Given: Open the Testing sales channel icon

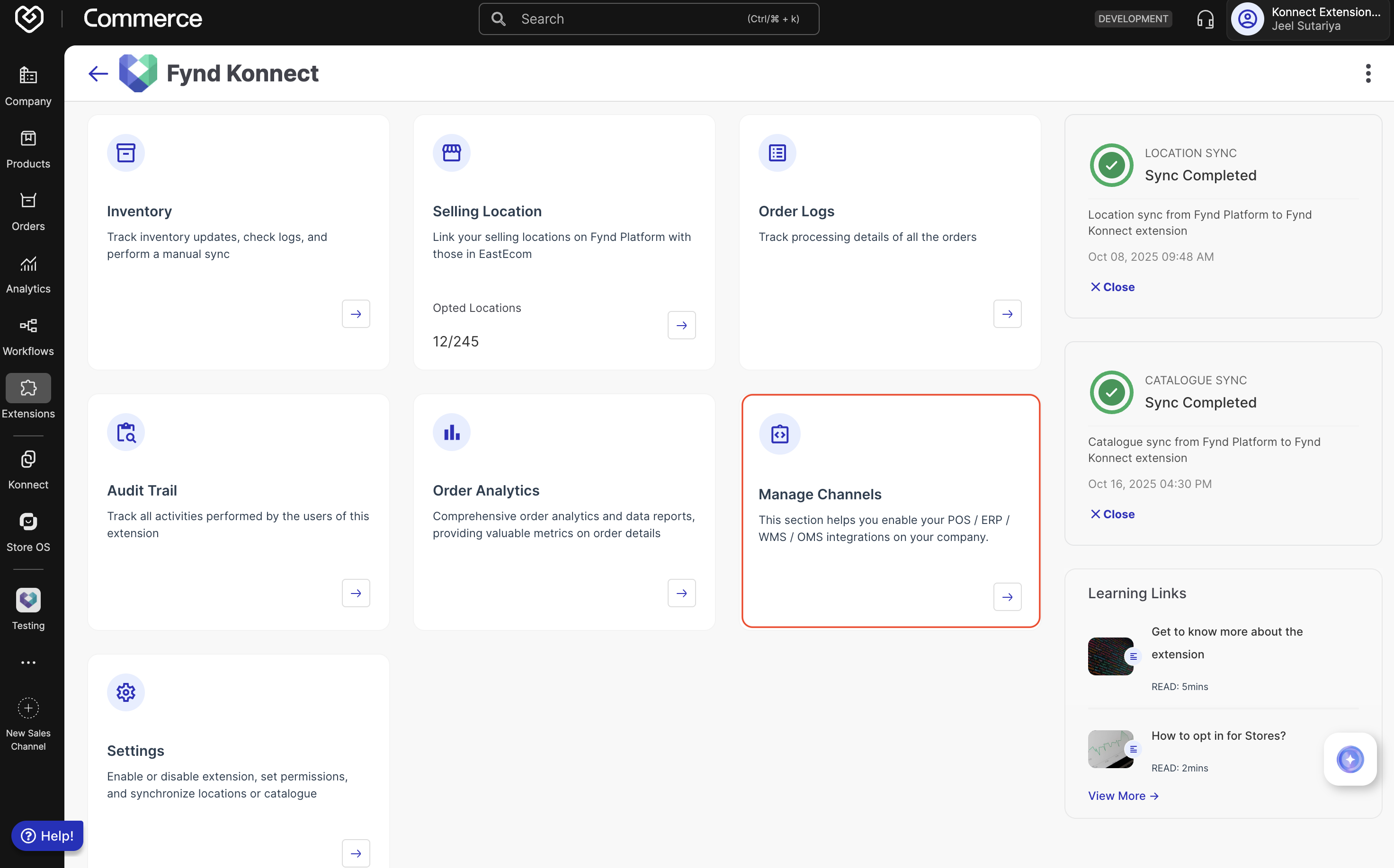Looking at the screenshot, I should [x=28, y=601].
